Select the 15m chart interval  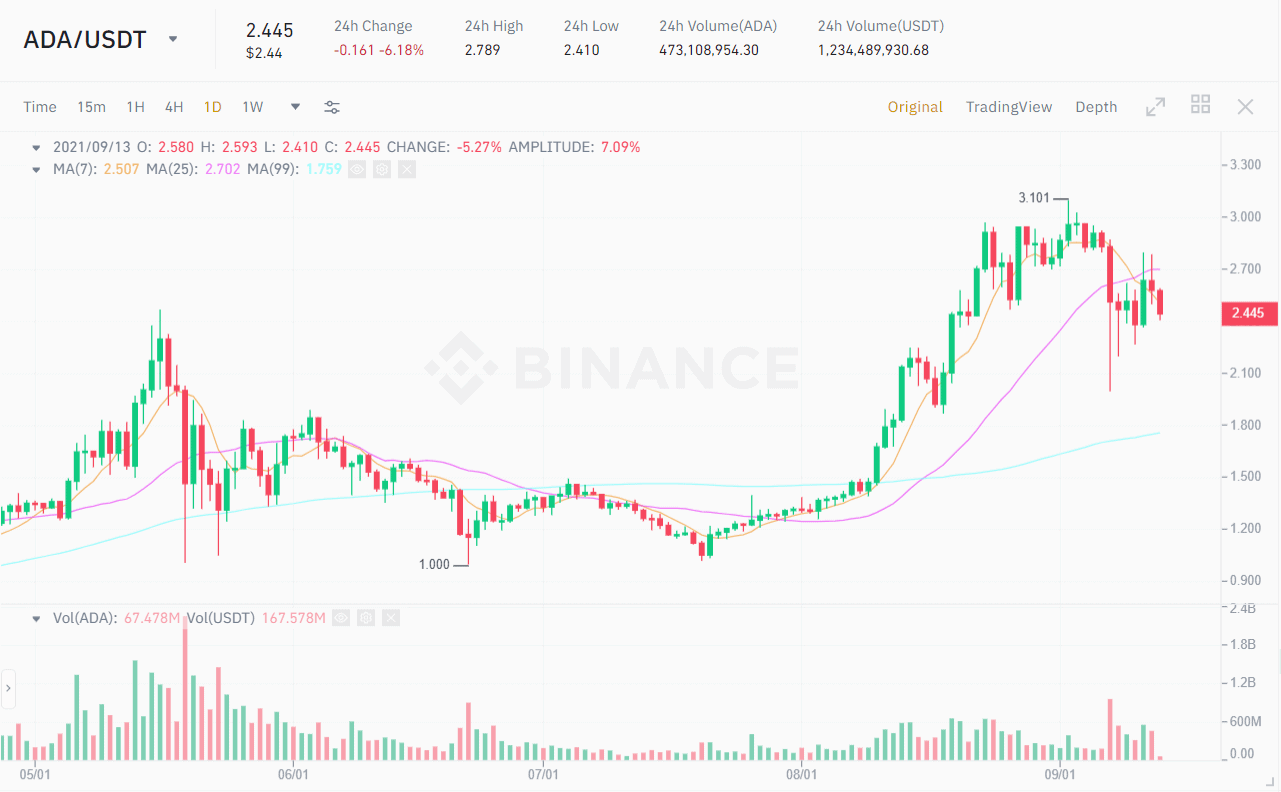tap(91, 107)
